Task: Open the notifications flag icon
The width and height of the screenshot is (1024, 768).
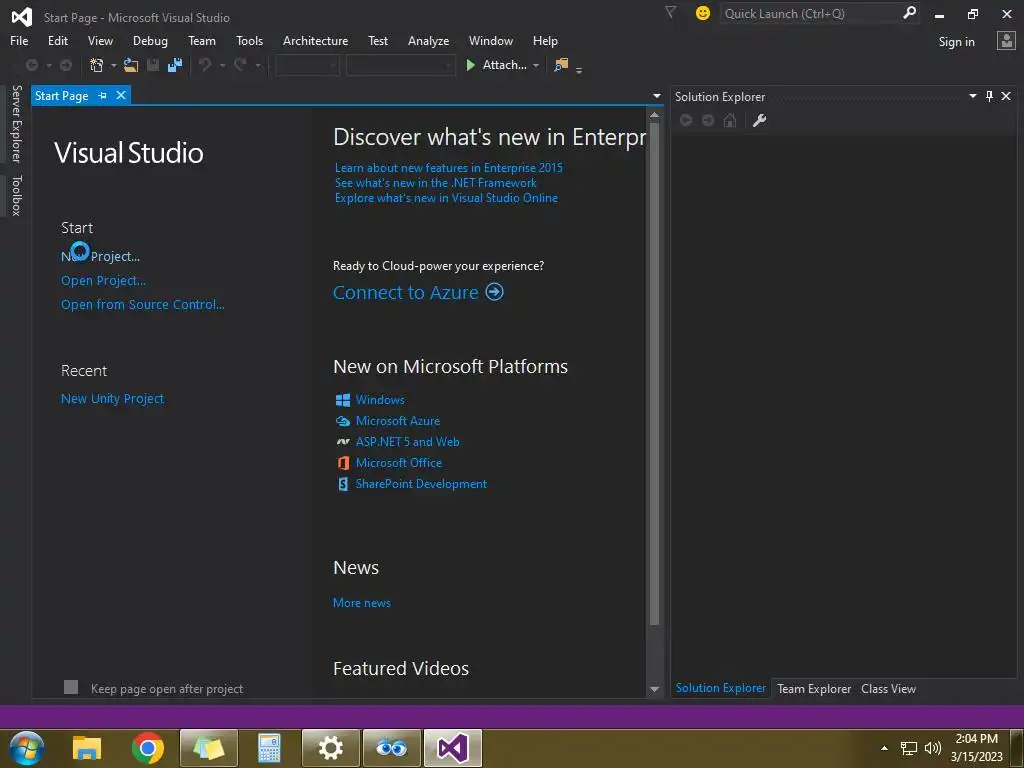Action: pos(670,12)
